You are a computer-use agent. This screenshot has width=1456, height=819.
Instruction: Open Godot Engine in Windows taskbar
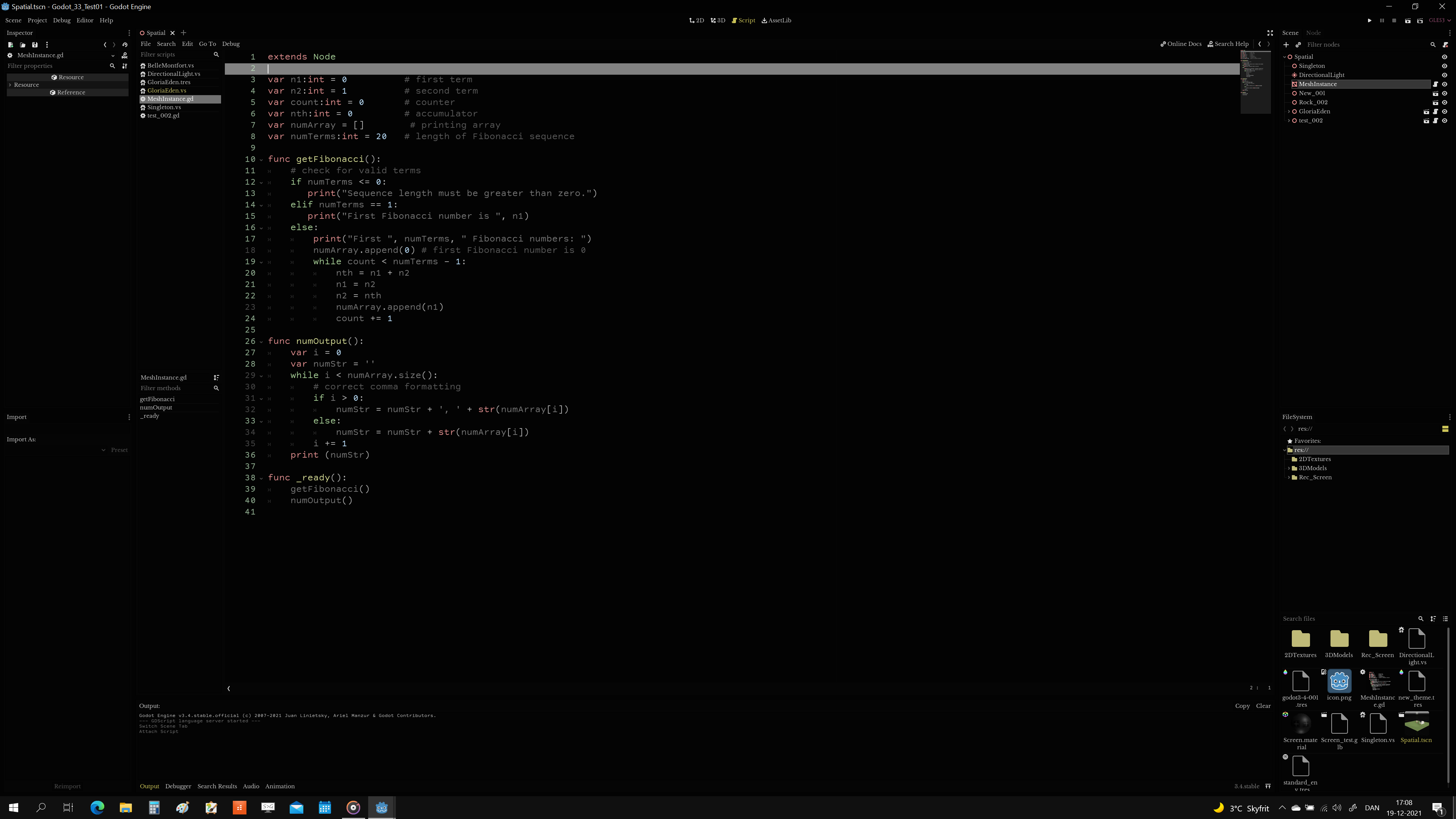tap(381, 808)
